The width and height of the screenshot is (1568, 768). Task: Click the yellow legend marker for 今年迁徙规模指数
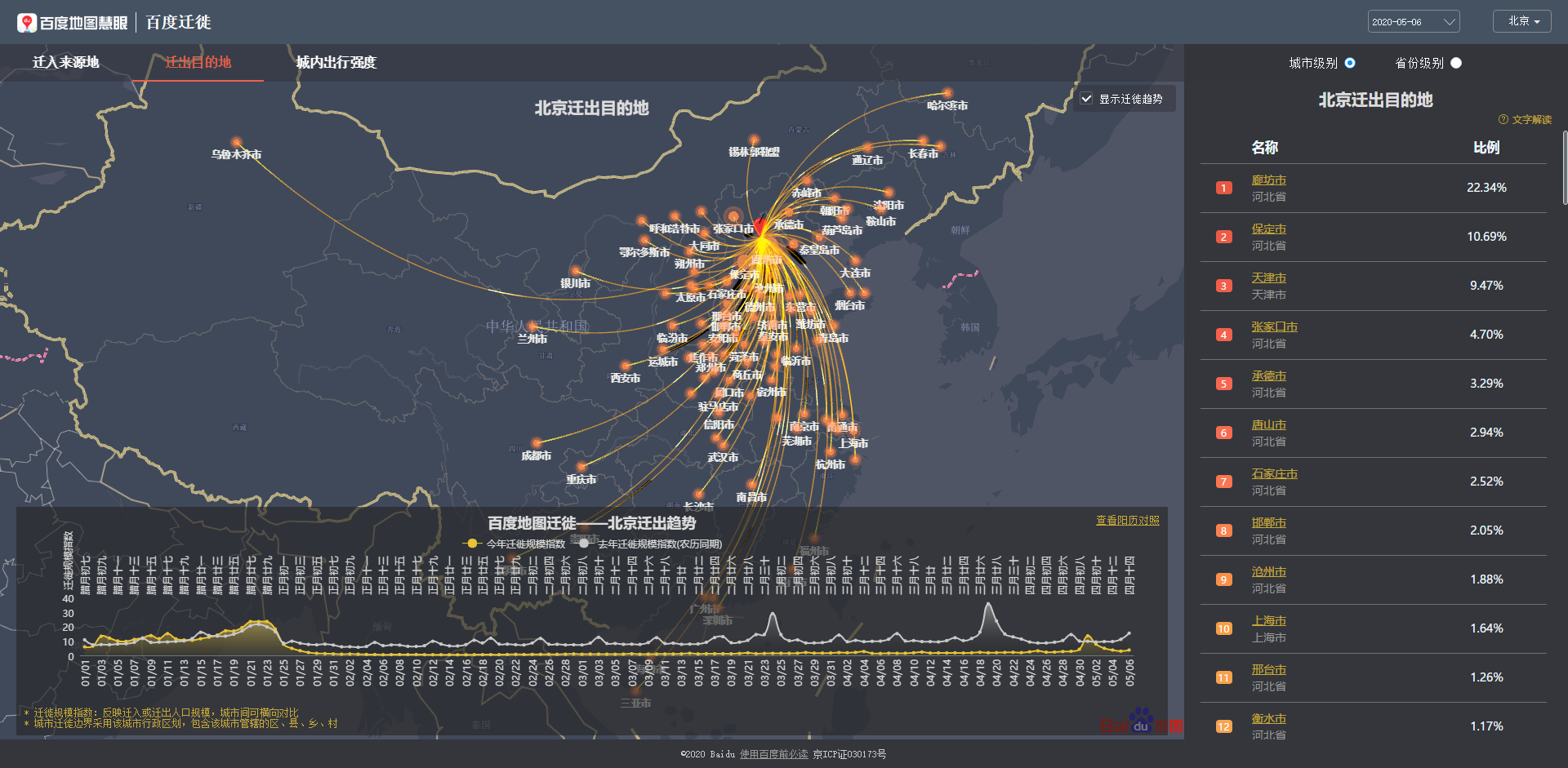(x=472, y=544)
